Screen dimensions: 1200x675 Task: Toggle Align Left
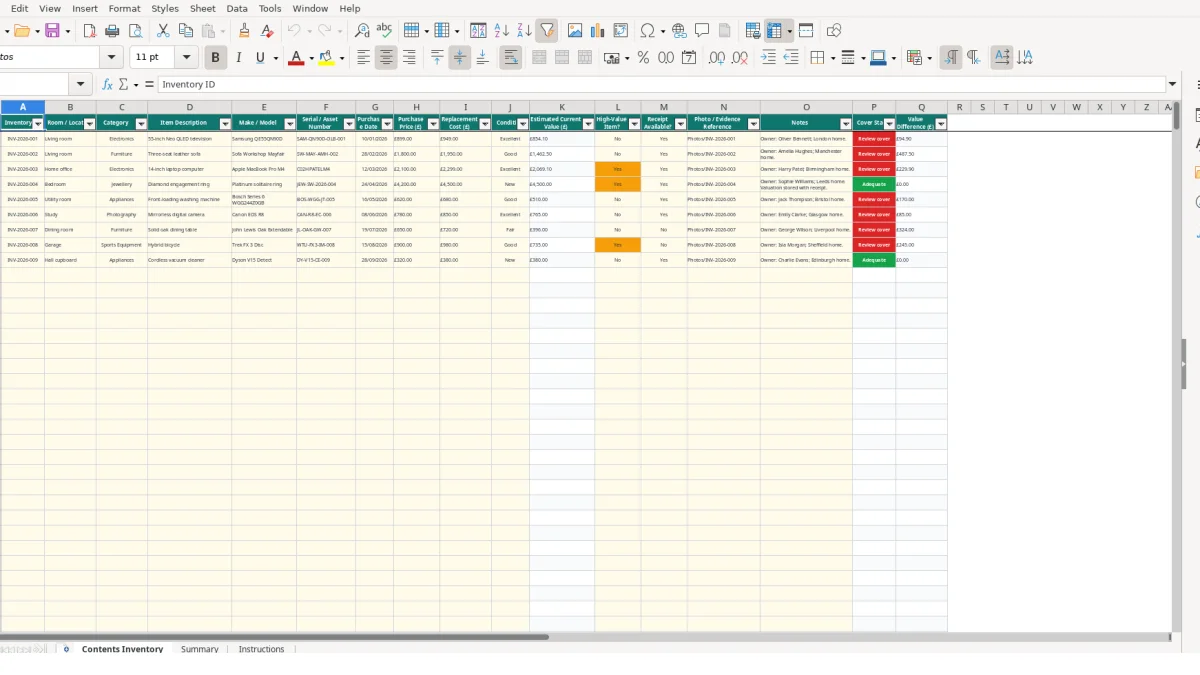point(364,58)
